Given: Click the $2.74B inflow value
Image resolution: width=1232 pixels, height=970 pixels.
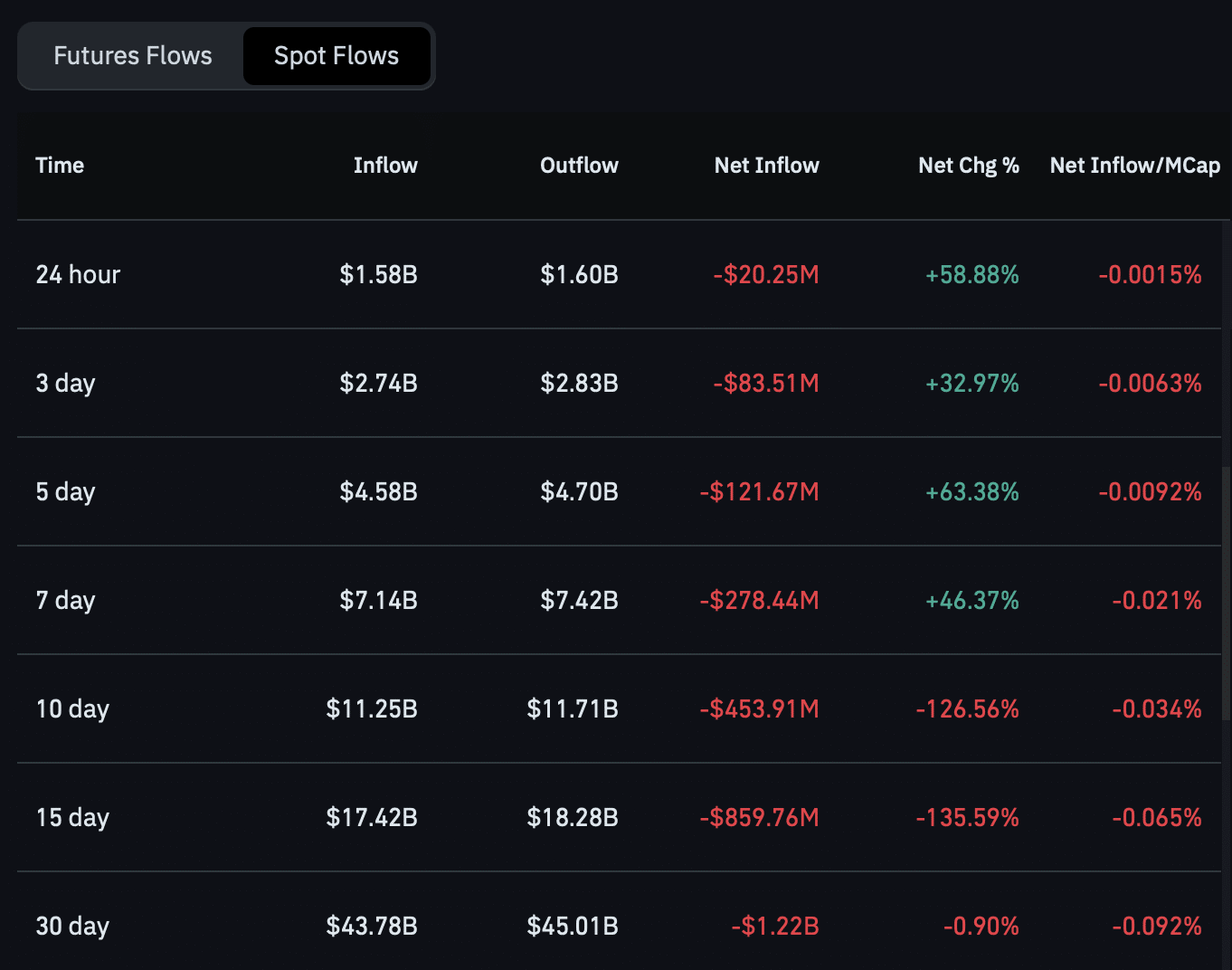Looking at the screenshot, I should (378, 383).
